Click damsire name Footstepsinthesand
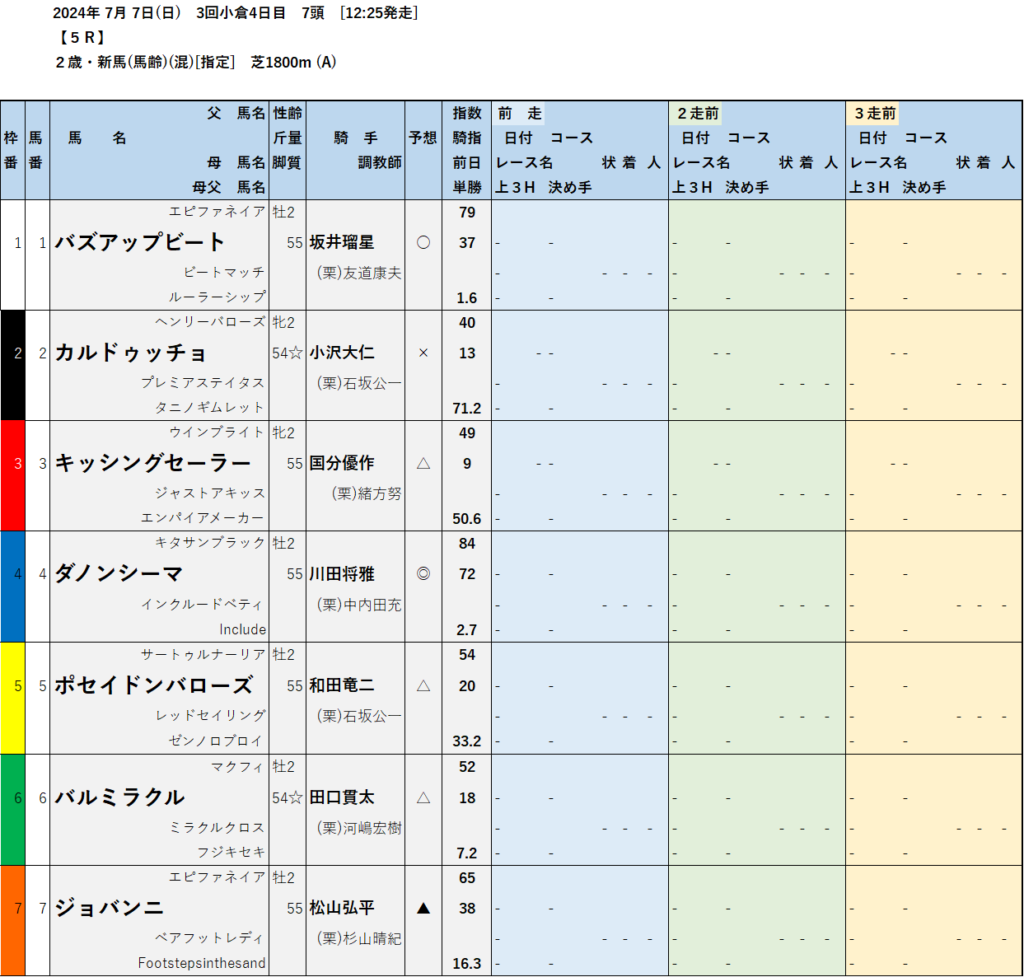This screenshot has height=977, width=1024. (202, 963)
